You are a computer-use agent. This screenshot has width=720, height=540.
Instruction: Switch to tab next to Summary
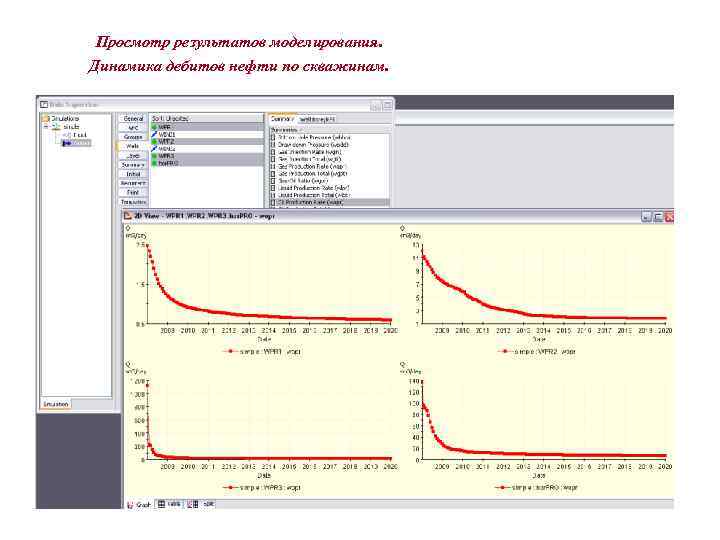tap(317, 119)
